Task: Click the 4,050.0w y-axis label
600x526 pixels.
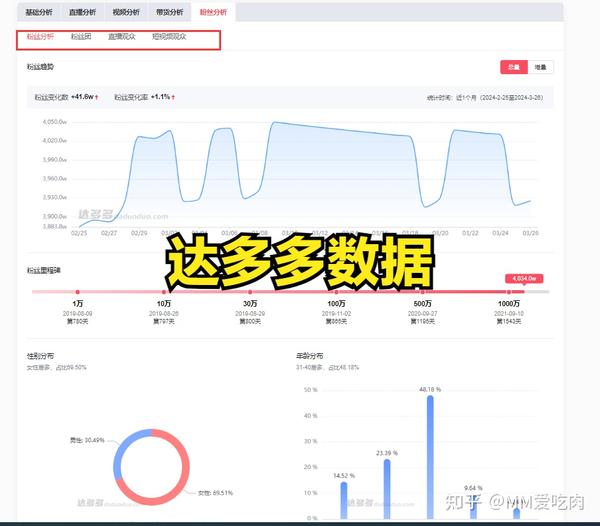Action: coord(54,122)
